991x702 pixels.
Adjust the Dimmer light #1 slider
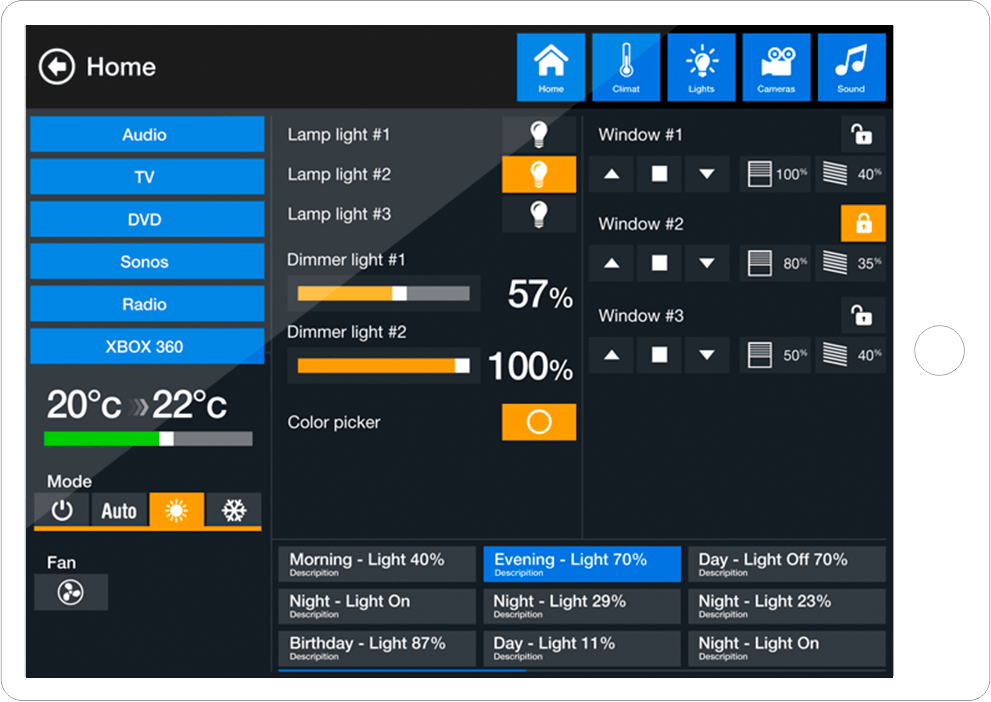click(x=399, y=294)
